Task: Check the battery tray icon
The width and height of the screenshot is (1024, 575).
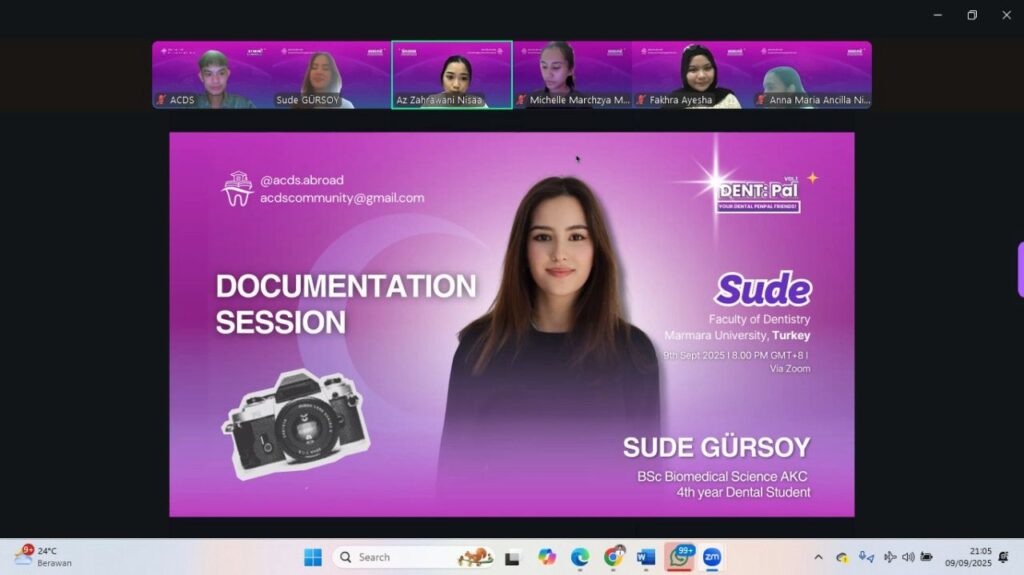Action: 926,557
